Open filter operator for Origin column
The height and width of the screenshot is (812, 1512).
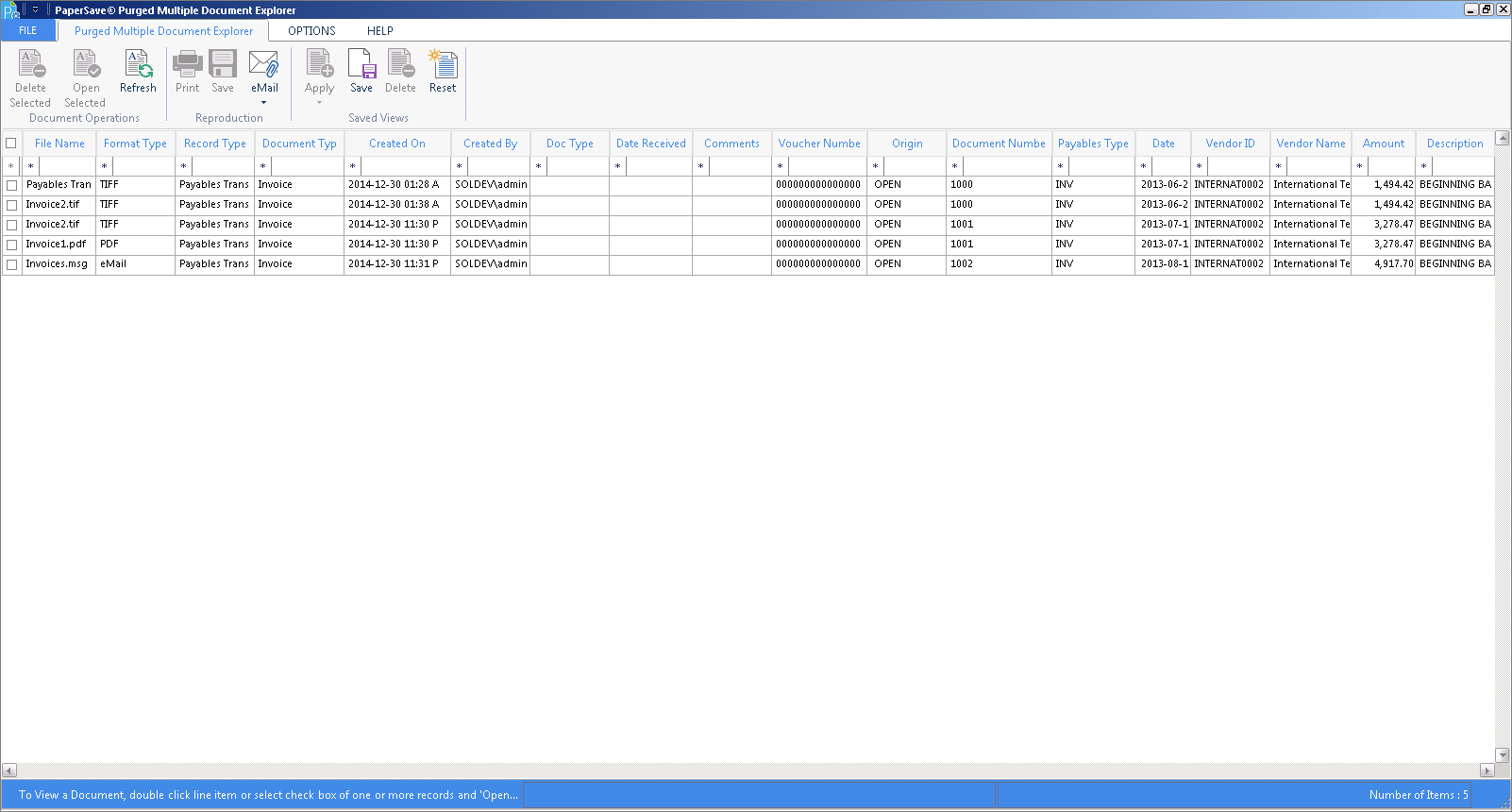(876, 166)
